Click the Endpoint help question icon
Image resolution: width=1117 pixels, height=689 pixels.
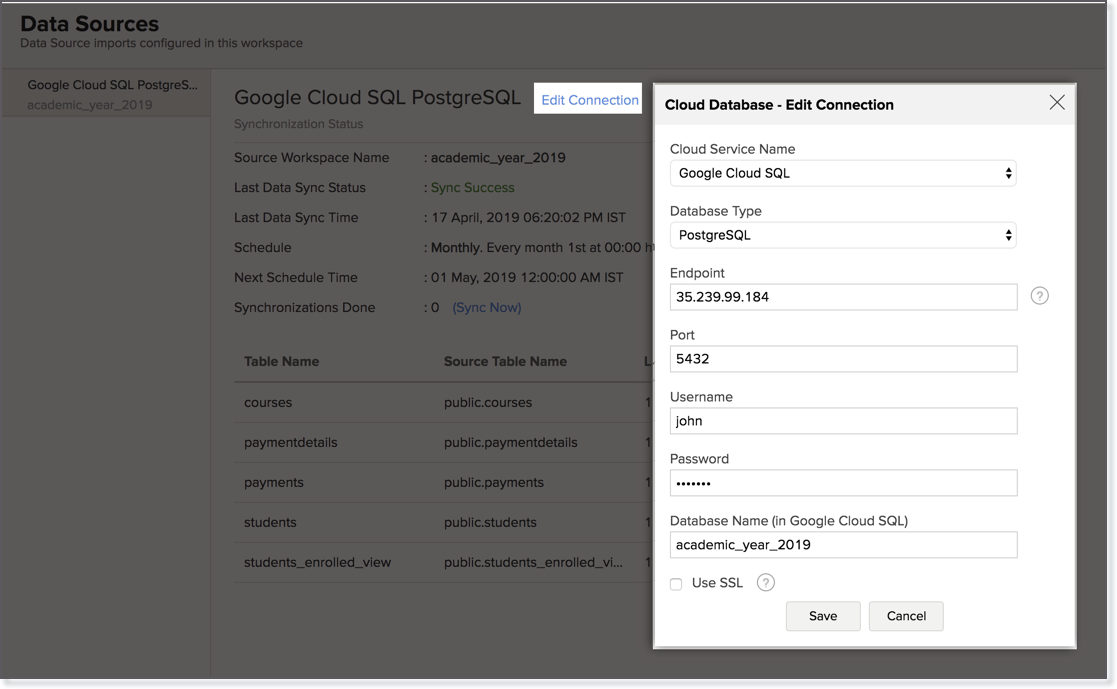pos(1039,296)
